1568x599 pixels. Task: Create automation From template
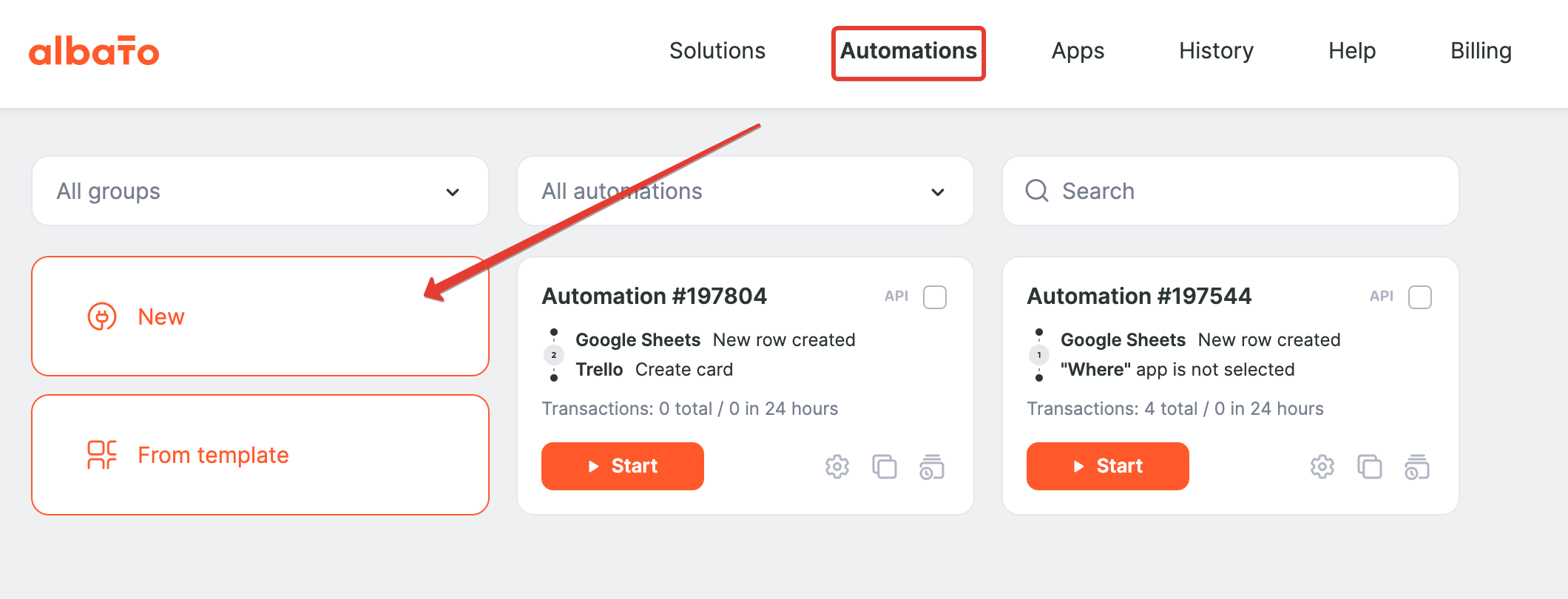260,455
